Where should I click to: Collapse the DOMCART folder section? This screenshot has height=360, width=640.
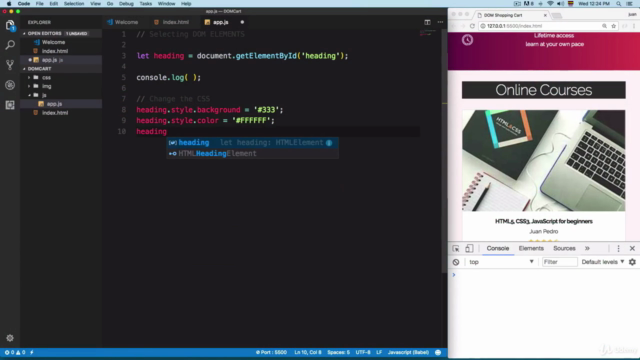(x=24, y=69)
